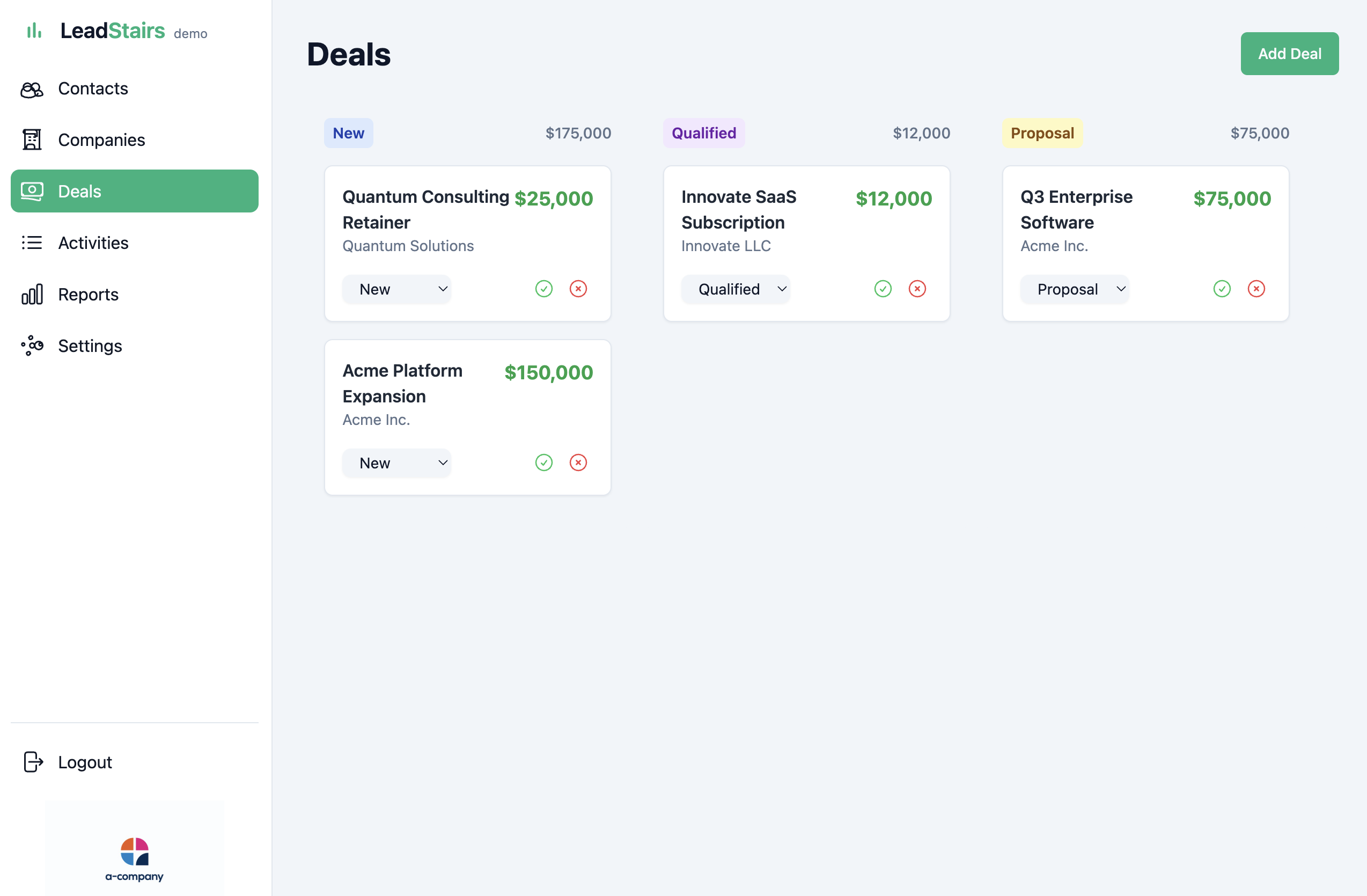The height and width of the screenshot is (896, 1367).
Task: Expand Proposal stage dropdown on Q3 Enterprise
Action: click(x=1074, y=290)
